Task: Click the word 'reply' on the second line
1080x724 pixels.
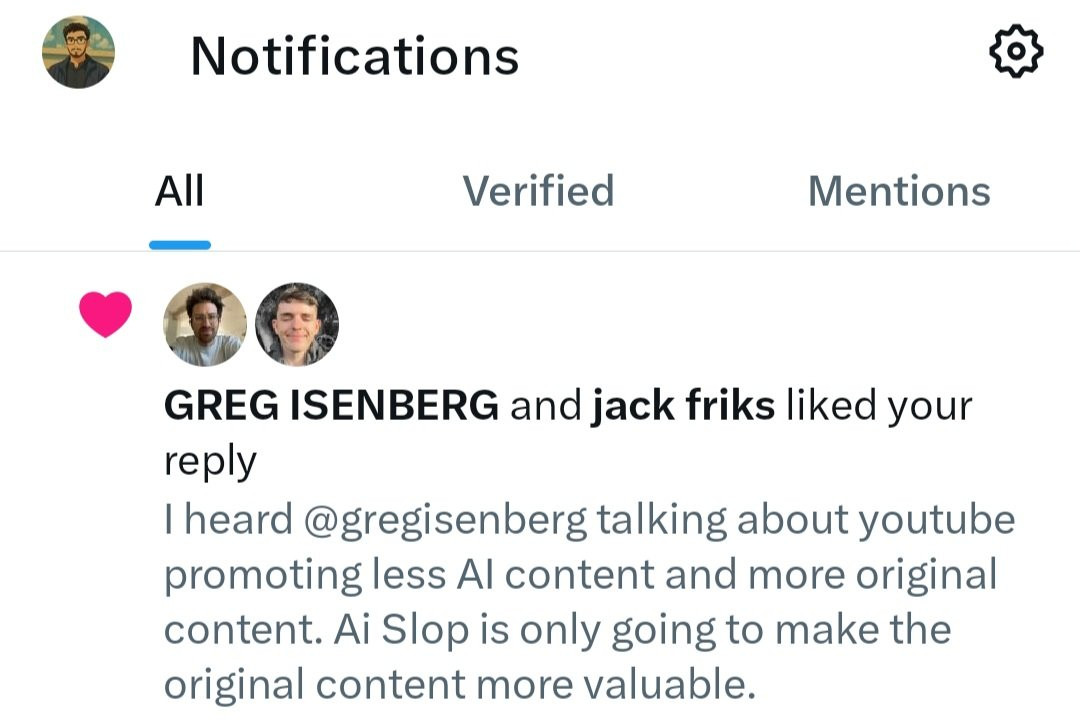Action: pos(210,461)
